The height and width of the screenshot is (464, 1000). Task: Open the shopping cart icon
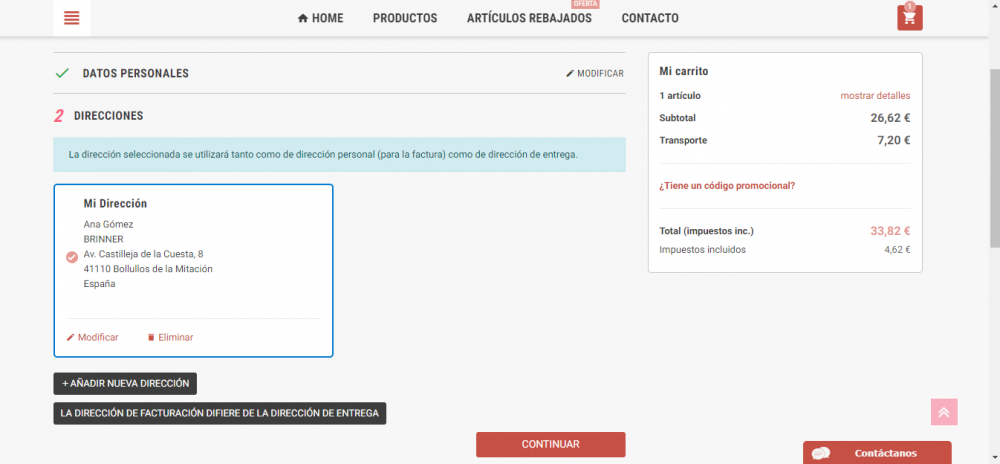pos(909,17)
